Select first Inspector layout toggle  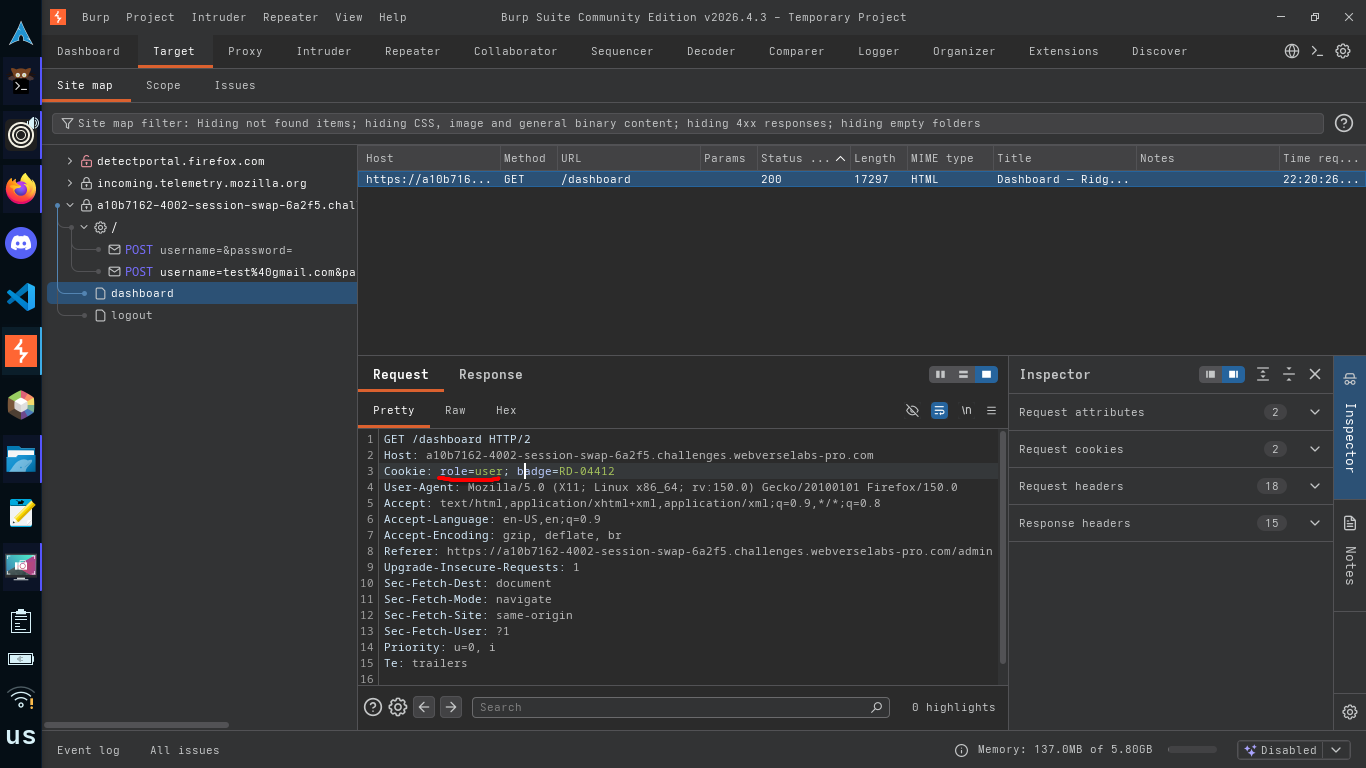click(x=1211, y=374)
